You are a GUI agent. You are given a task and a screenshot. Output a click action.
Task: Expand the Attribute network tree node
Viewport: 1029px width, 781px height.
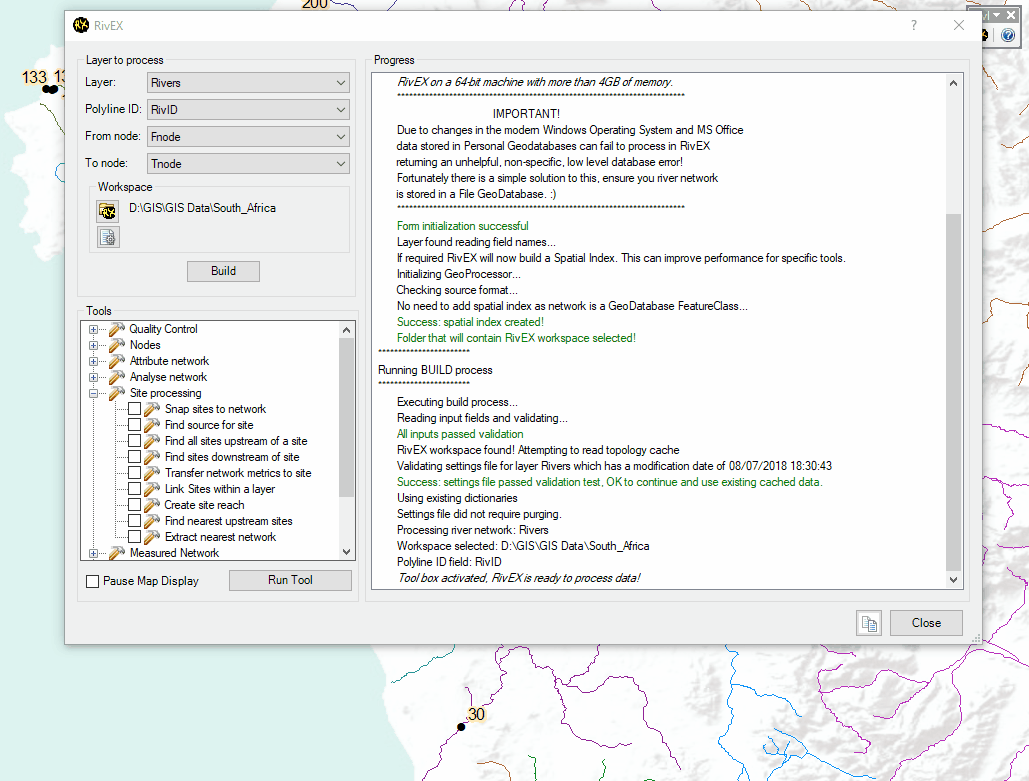pyautogui.click(x=93, y=362)
